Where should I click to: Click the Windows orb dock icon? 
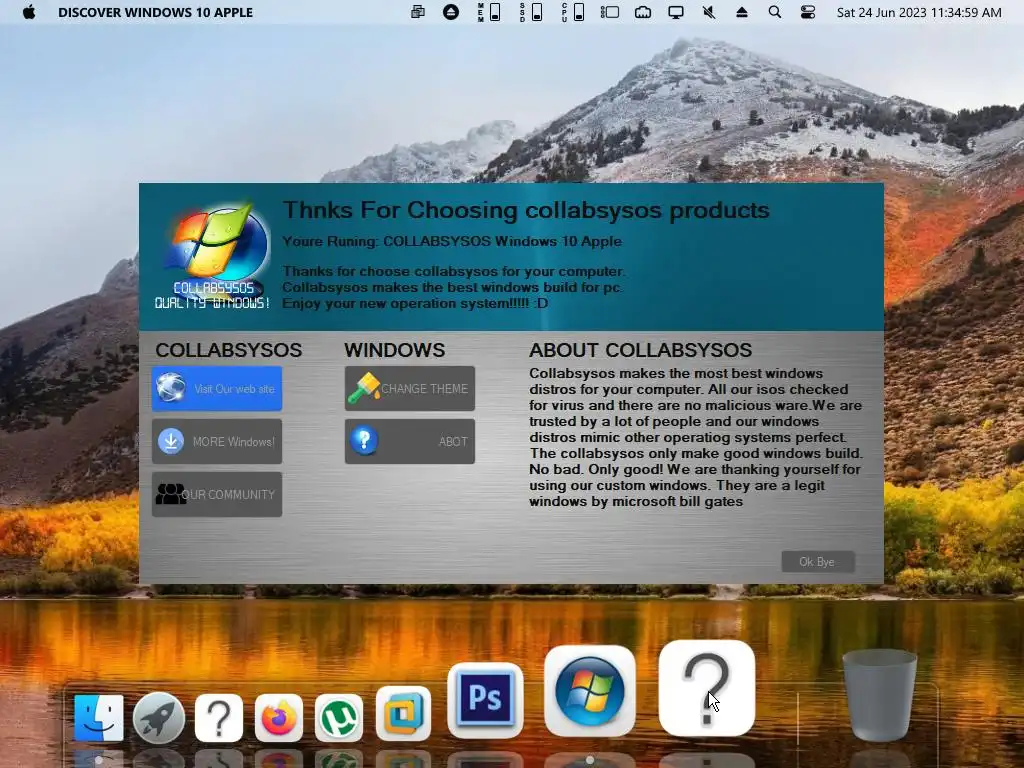click(590, 691)
